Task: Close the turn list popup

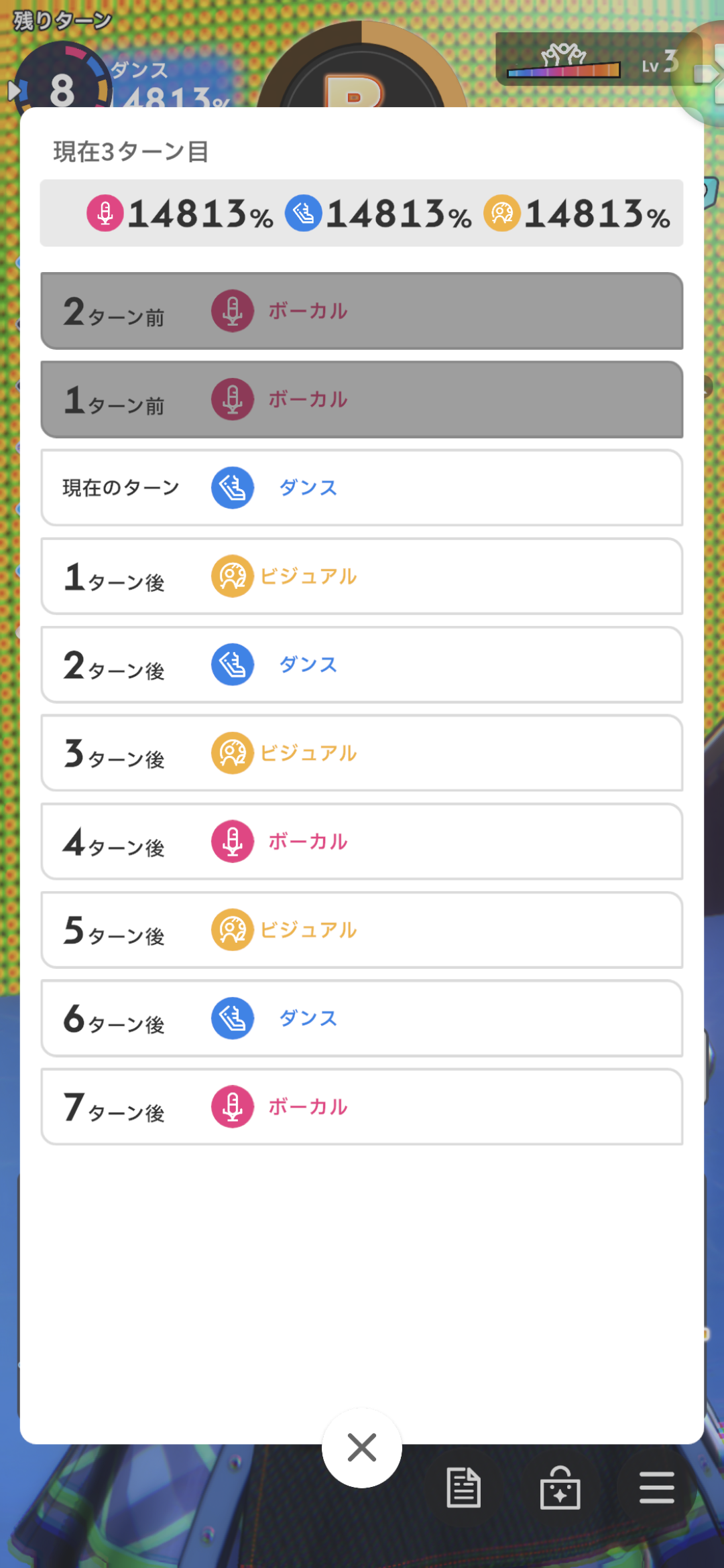Action: pyautogui.click(x=361, y=1447)
